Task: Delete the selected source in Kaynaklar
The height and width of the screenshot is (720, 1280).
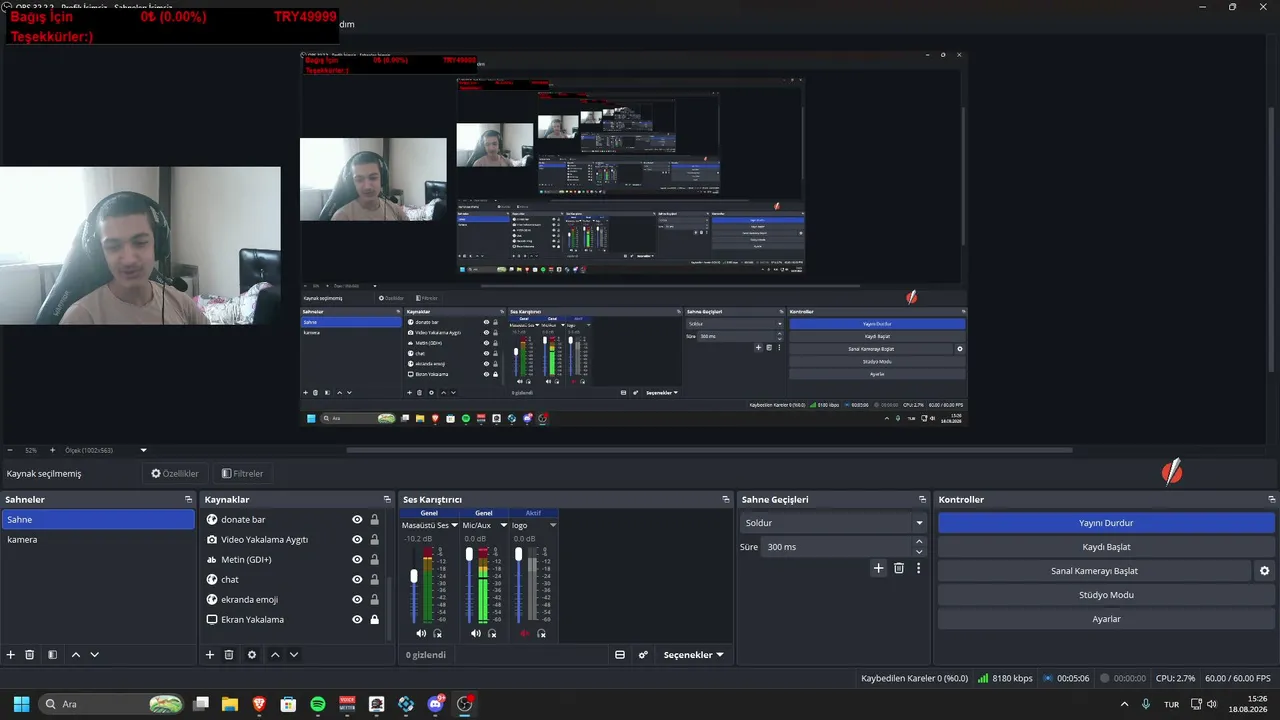Action: pyautogui.click(x=229, y=655)
